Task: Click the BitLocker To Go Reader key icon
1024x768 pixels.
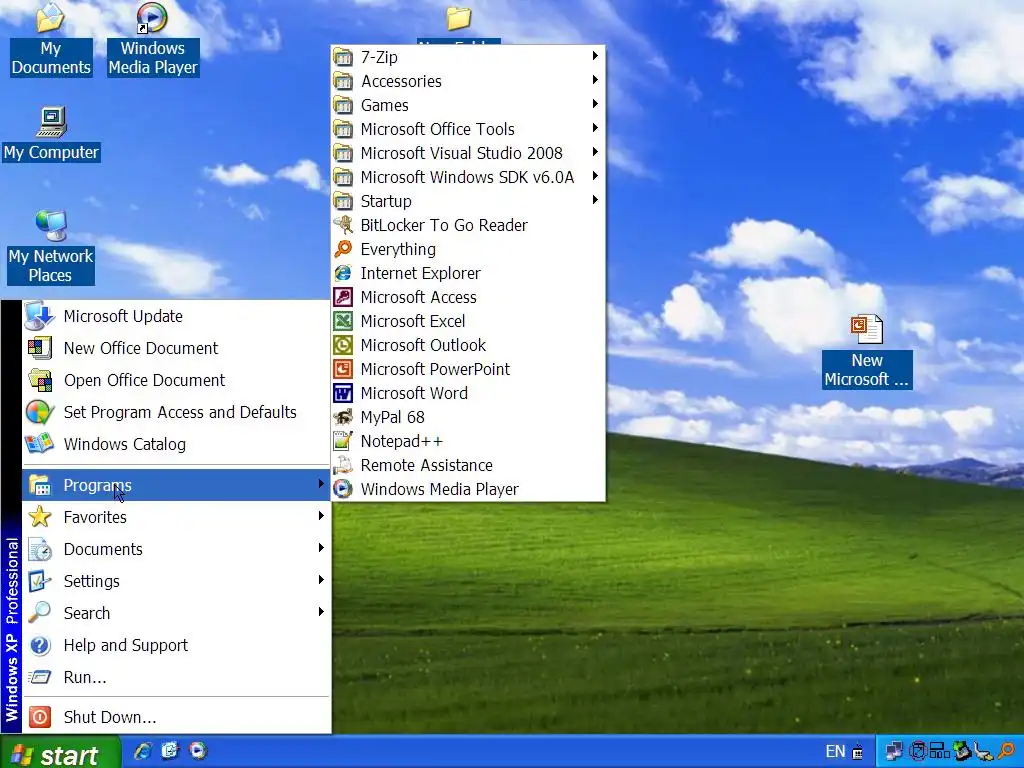Action: coord(344,225)
